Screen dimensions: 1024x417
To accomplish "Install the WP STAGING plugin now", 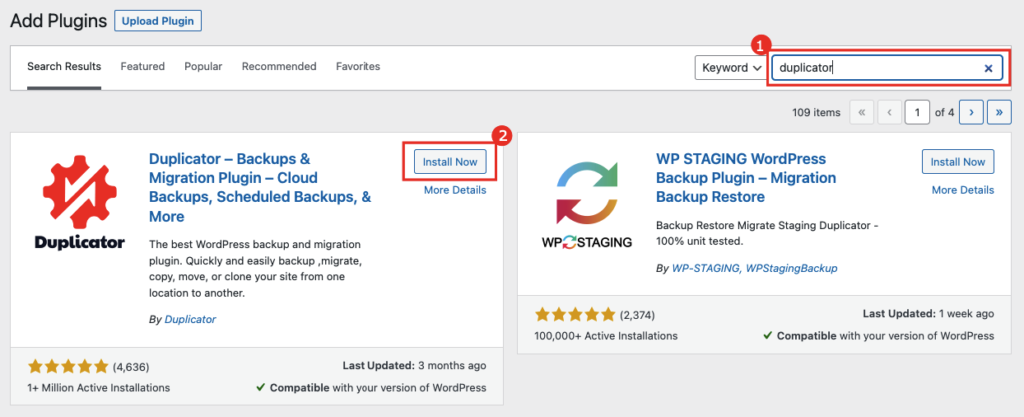I will pyautogui.click(x=958, y=162).
